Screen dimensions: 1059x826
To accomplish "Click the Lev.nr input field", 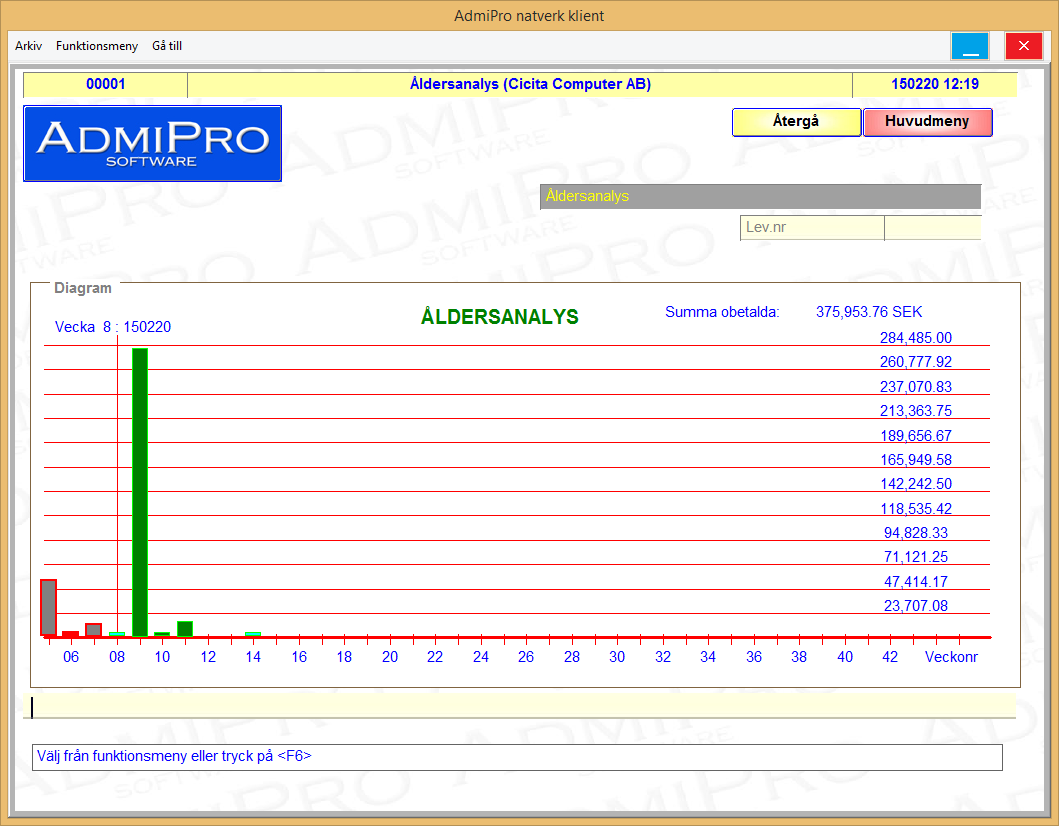I will (811, 228).
